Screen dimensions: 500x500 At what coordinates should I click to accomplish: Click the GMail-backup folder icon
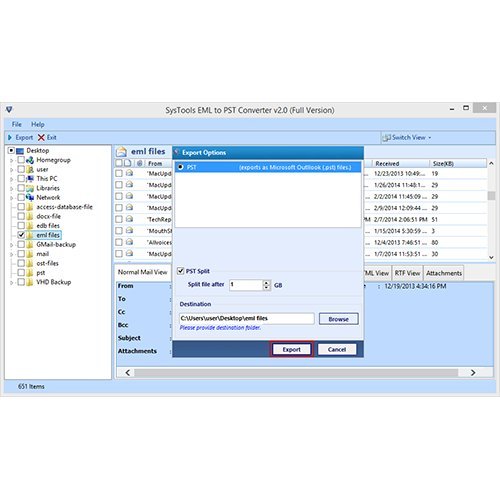[x=30, y=244]
